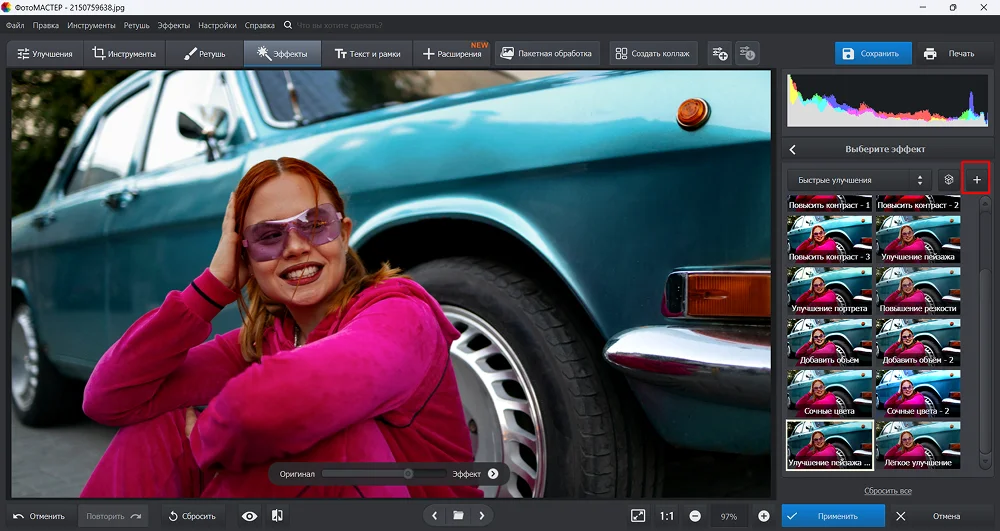The width and height of the screenshot is (1000, 531).
Task: Open the Правка menu
Action: (45, 25)
